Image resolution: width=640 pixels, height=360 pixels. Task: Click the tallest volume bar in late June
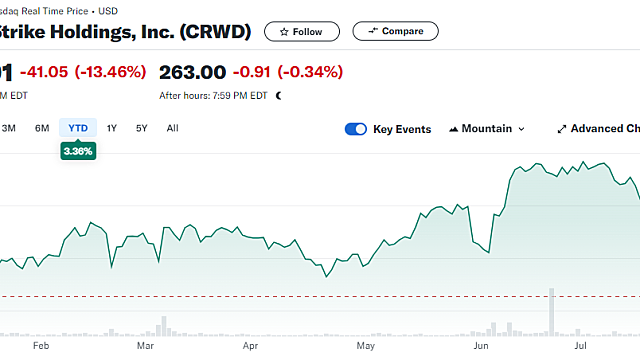pyautogui.click(x=551, y=312)
